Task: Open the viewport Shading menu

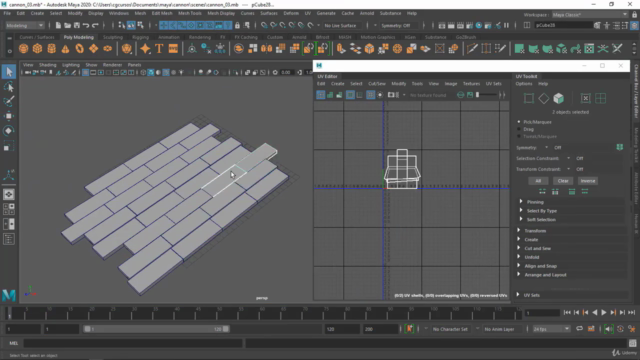Action: tap(47, 65)
